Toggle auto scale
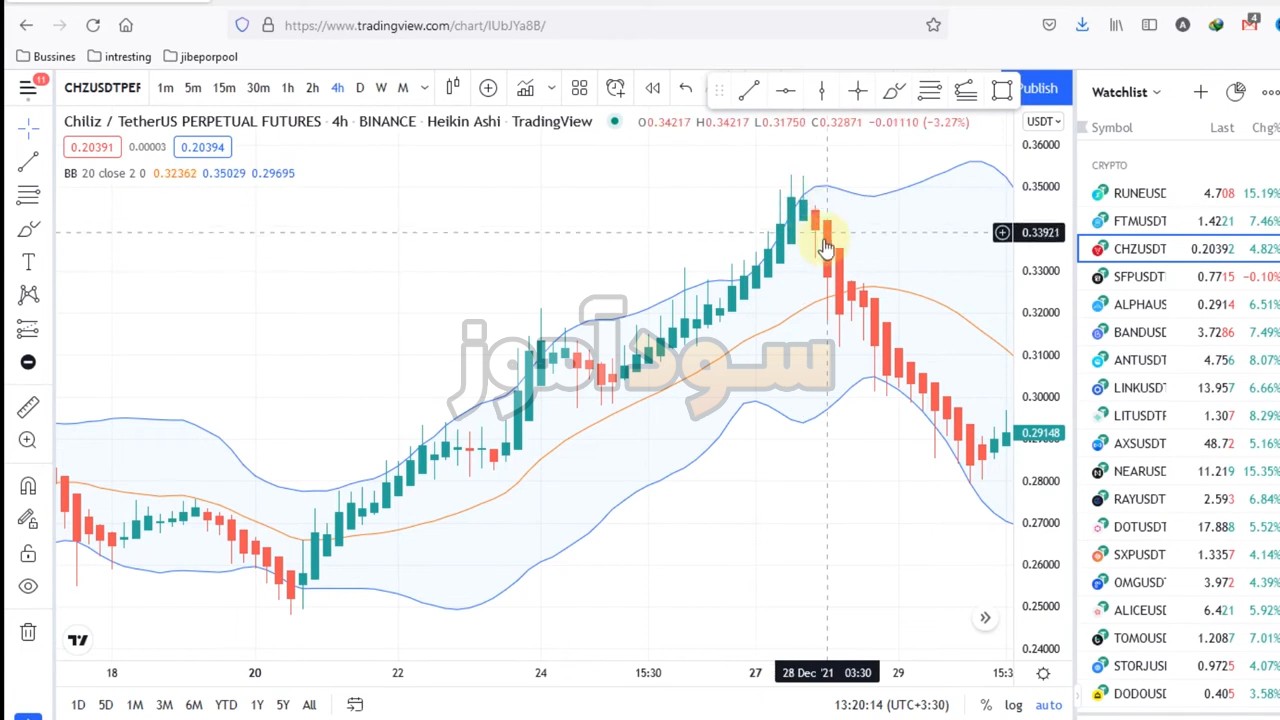 coord(1049,705)
